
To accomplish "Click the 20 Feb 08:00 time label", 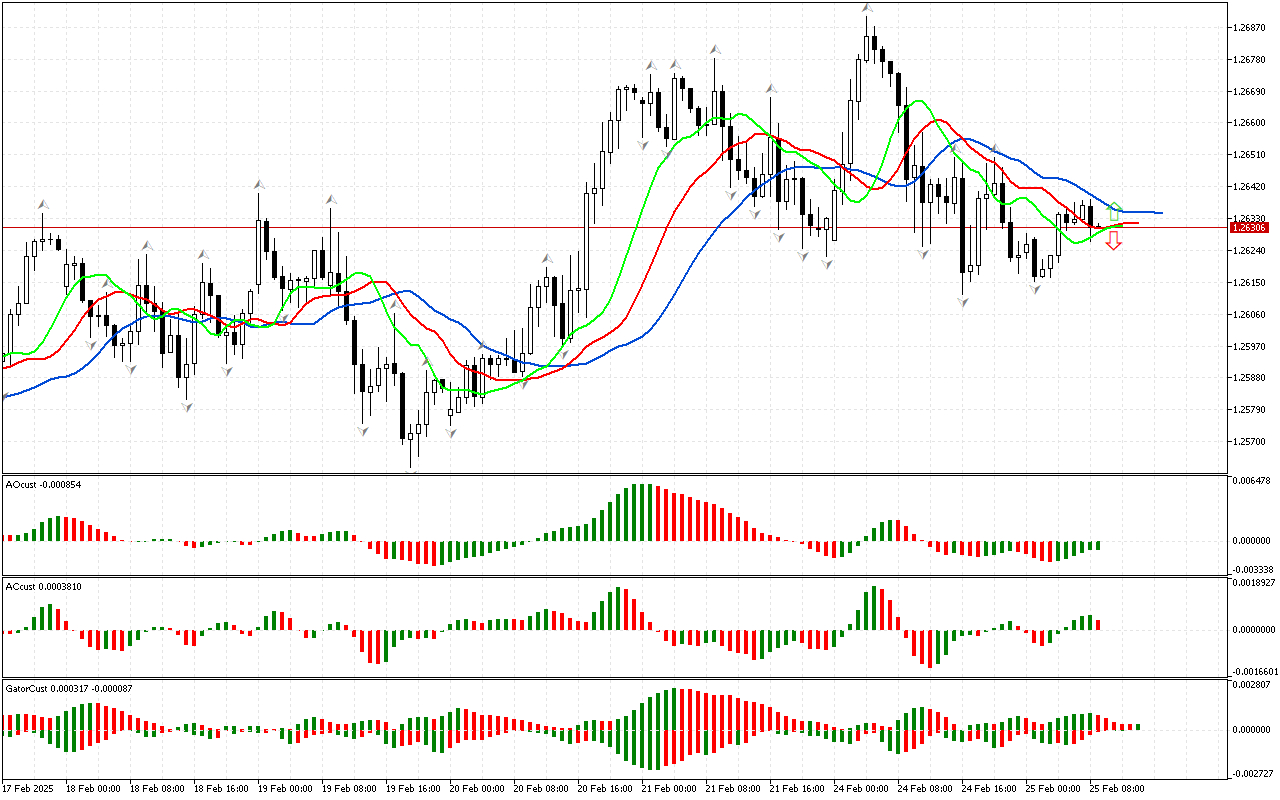I will tap(540, 789).
